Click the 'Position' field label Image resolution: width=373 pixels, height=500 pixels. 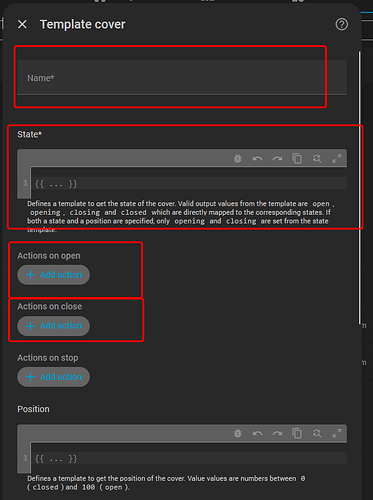33,409
